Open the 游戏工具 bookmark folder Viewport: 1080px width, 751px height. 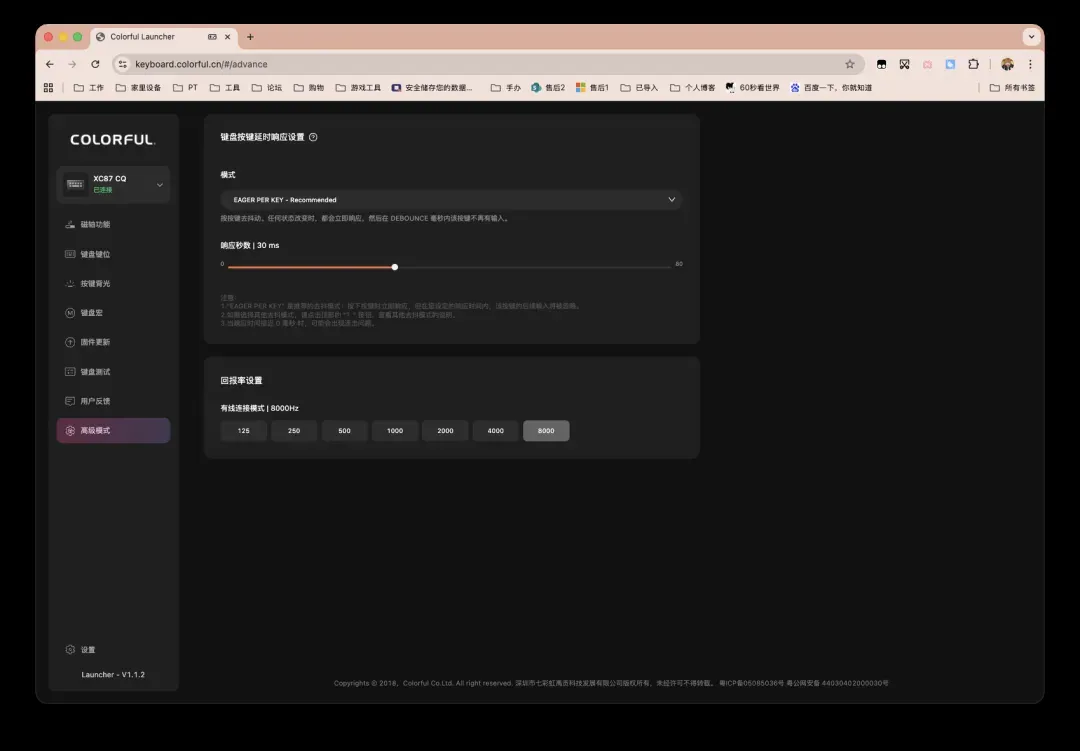pos(358,88)
